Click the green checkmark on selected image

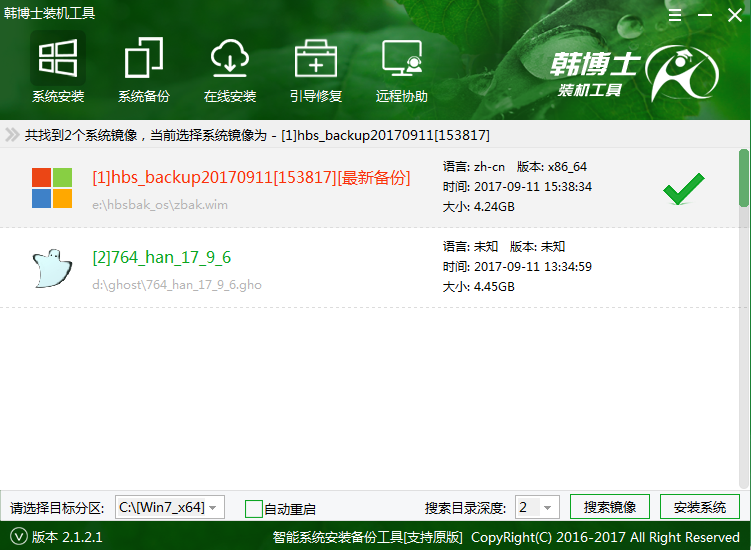(x=683, y=188)
